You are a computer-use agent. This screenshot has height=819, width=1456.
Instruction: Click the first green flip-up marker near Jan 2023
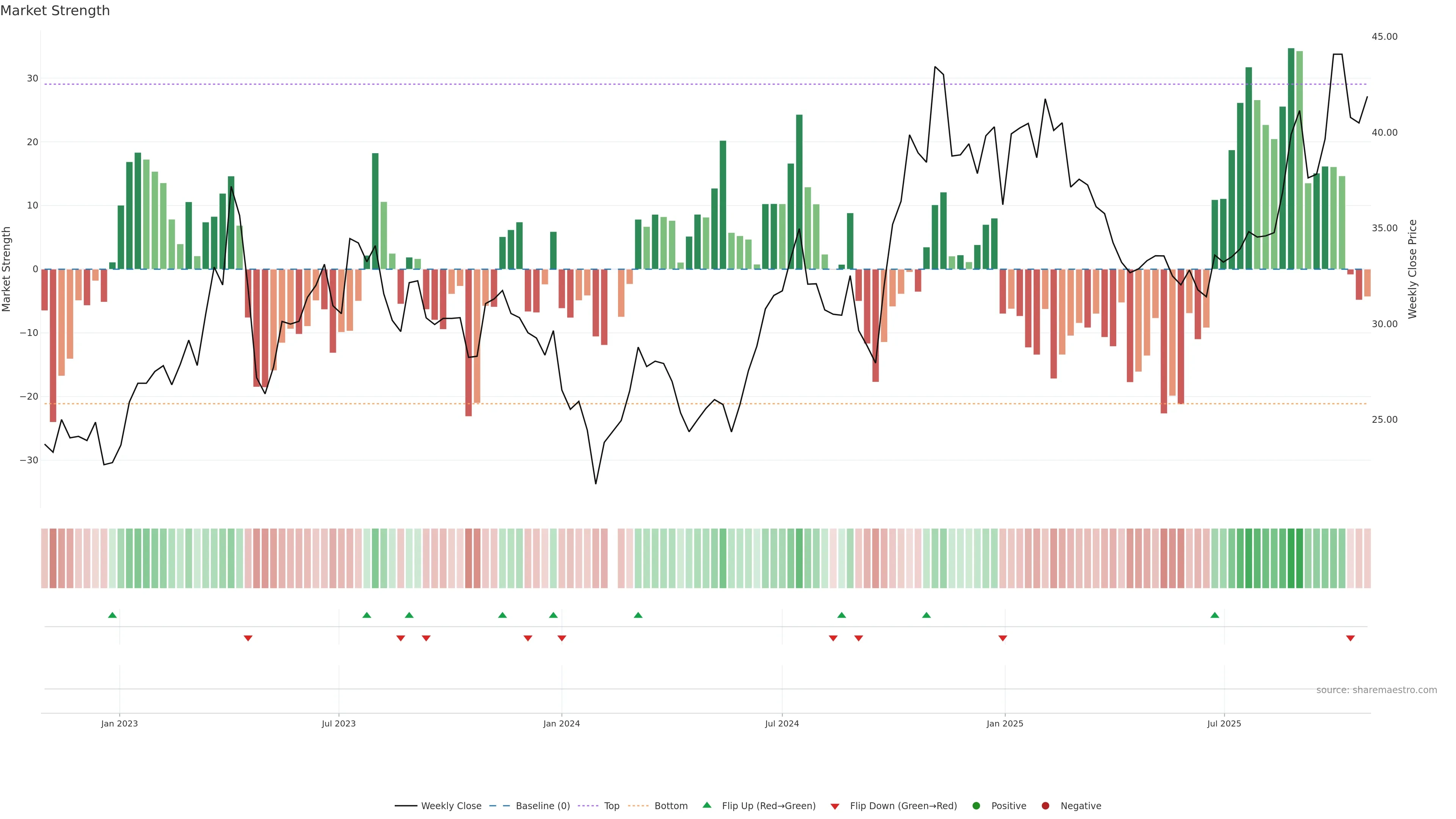coord(113,615)
